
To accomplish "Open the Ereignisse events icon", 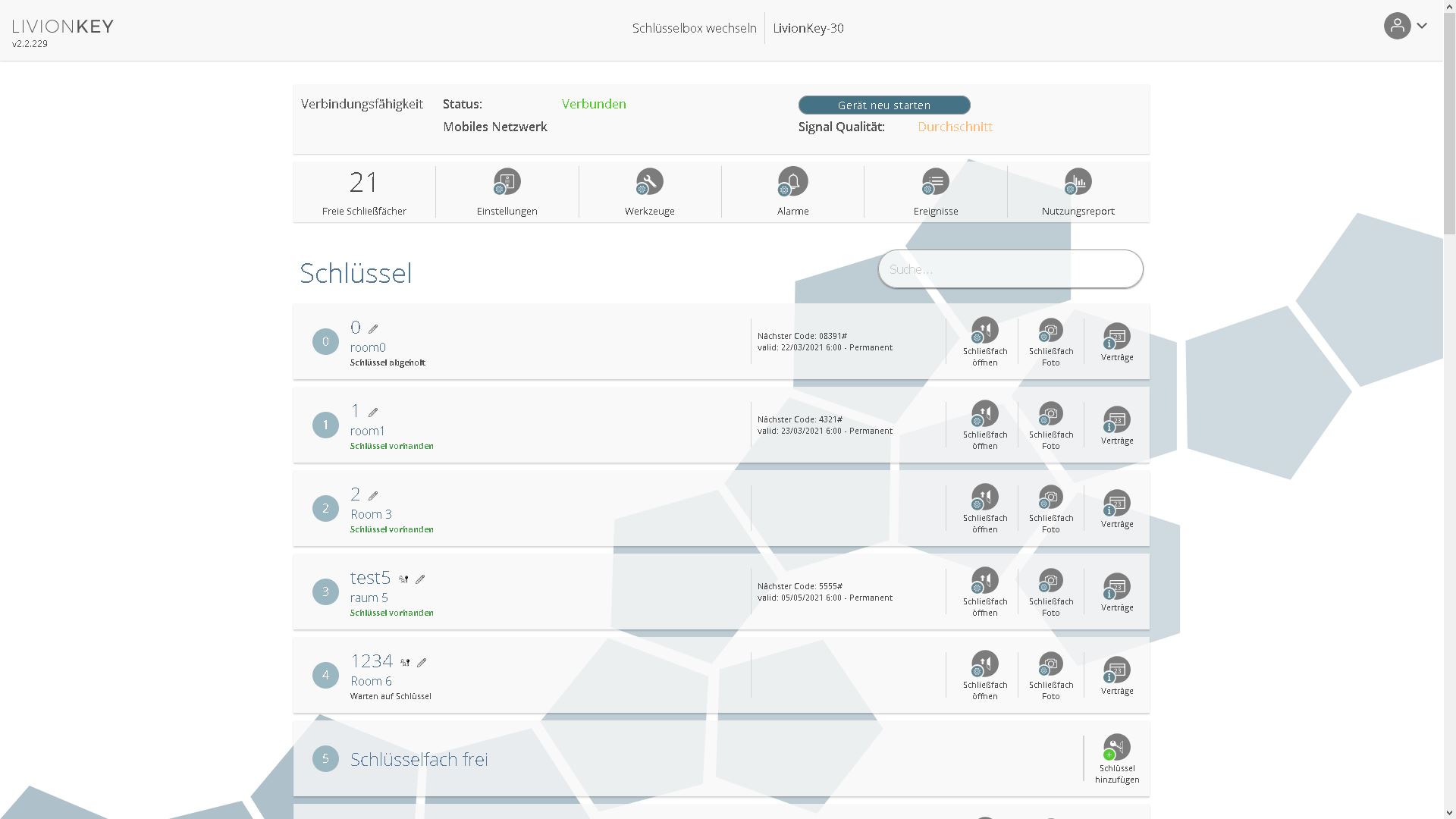I will coord(935,182).
